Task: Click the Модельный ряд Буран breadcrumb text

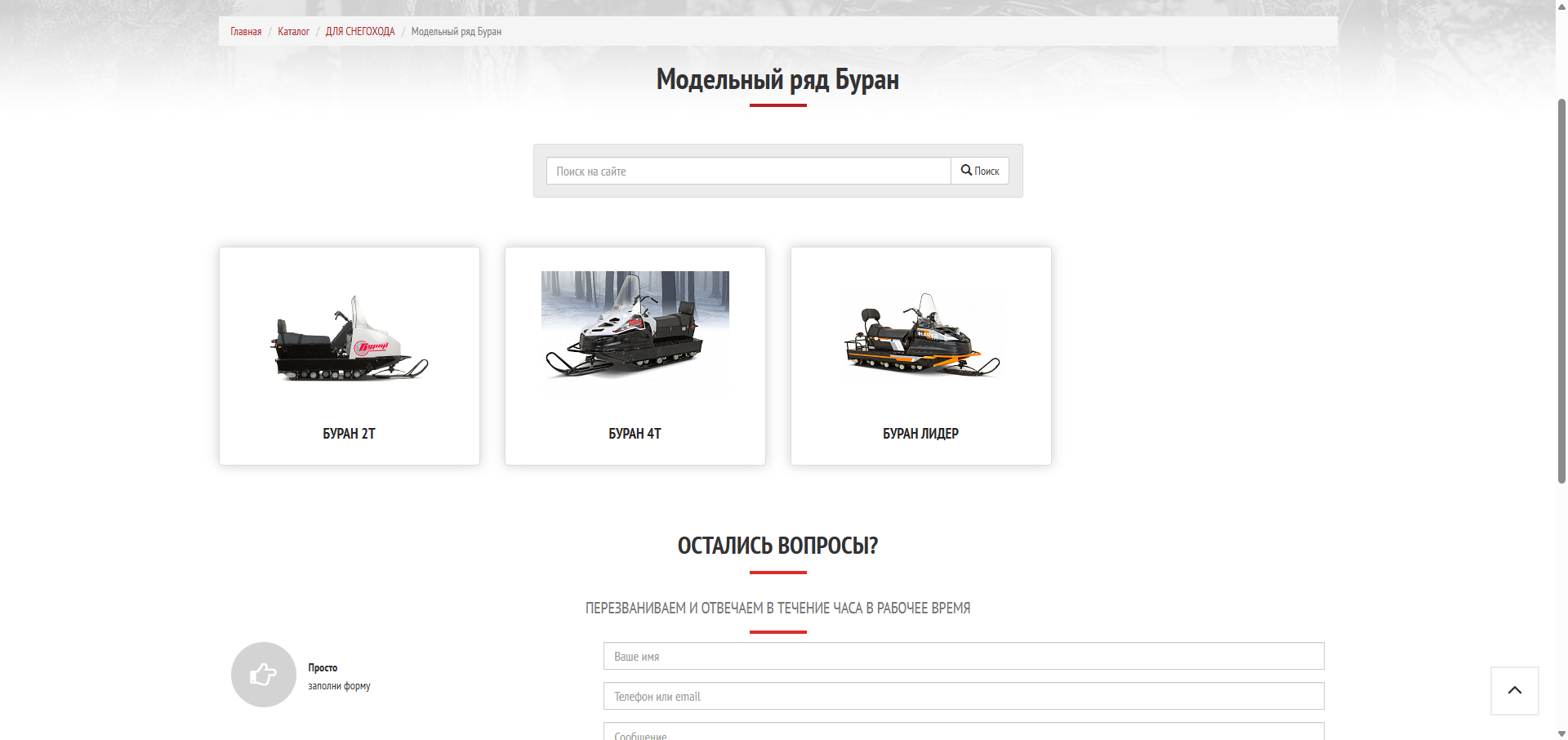Action: click(x=457, y=32)
